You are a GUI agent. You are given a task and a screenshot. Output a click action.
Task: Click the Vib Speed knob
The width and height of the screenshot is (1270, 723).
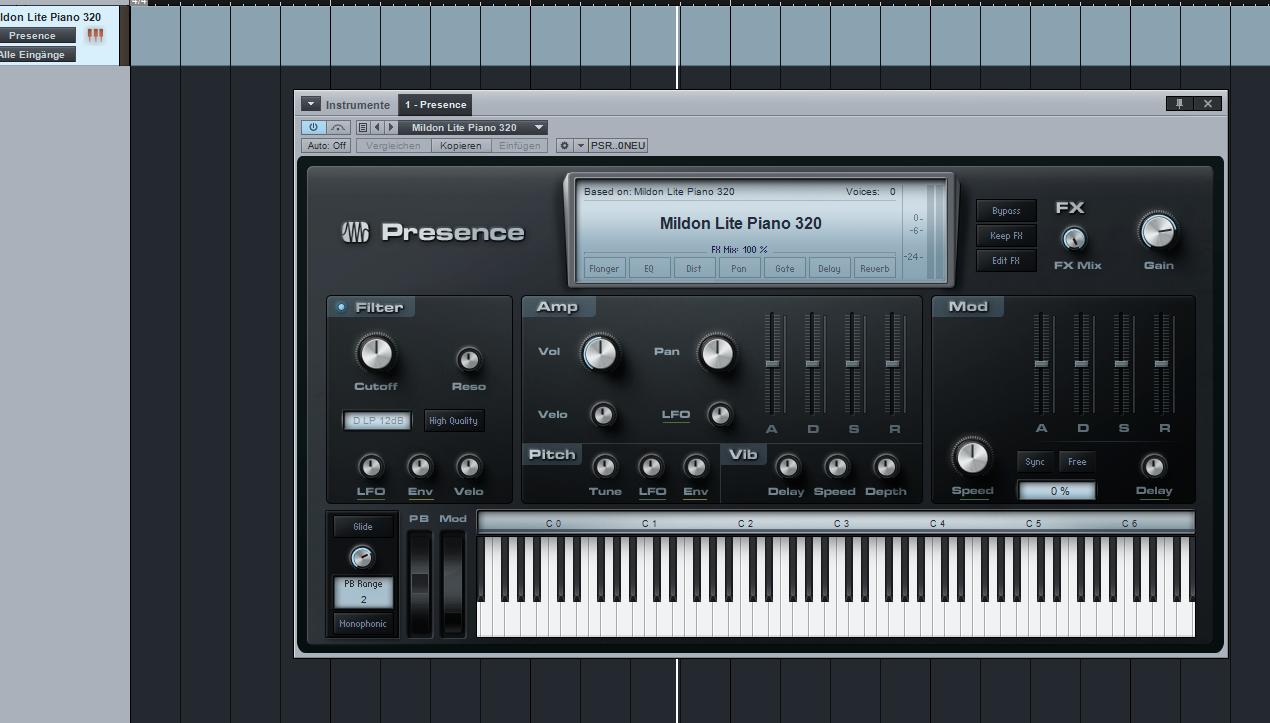835,467
